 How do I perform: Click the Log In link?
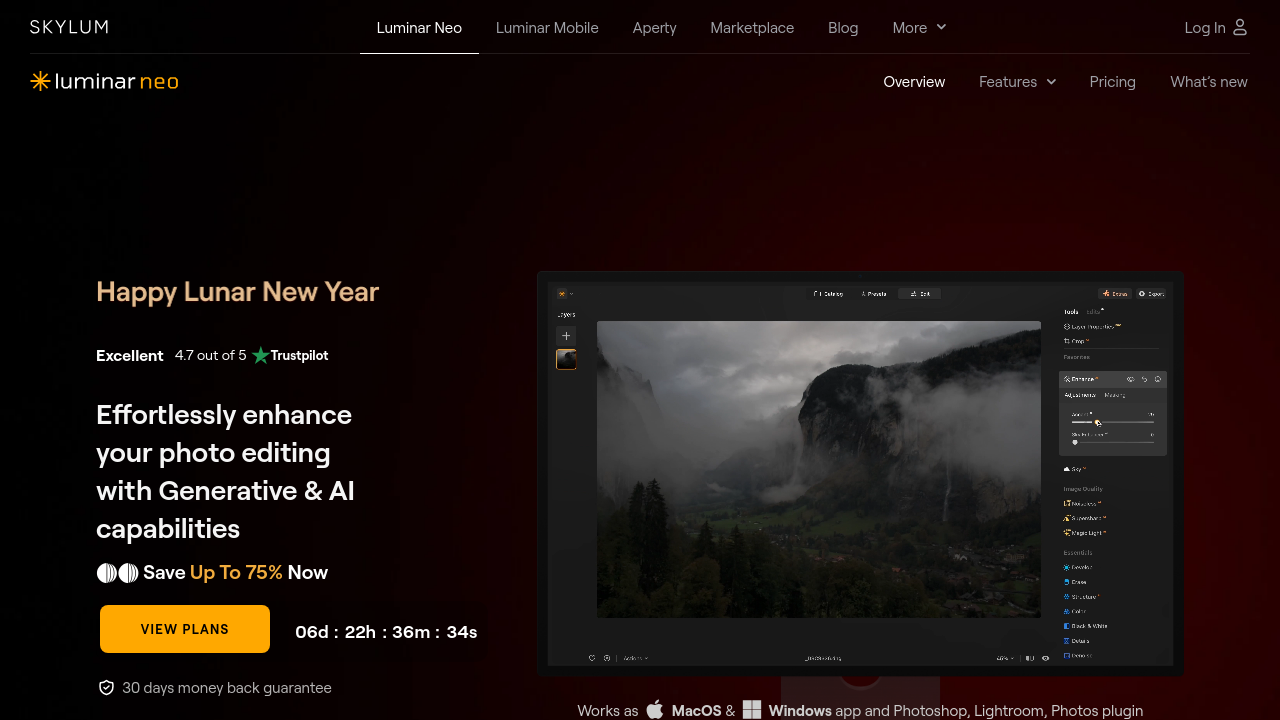[1204, 28]
